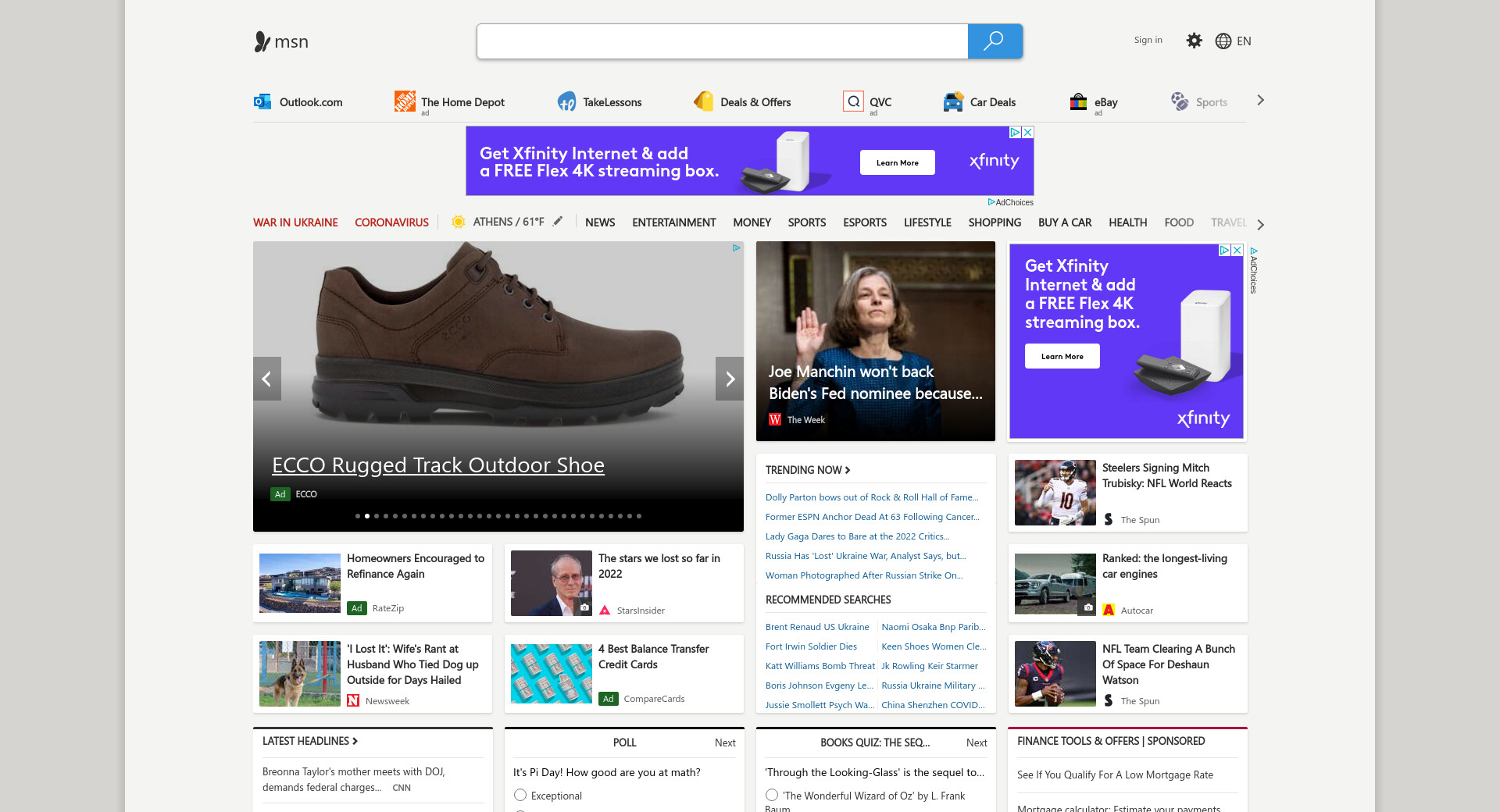Open the Outlook.com shortcut icon
This screenshot has height=812, width=1500.
pos(262,101)
